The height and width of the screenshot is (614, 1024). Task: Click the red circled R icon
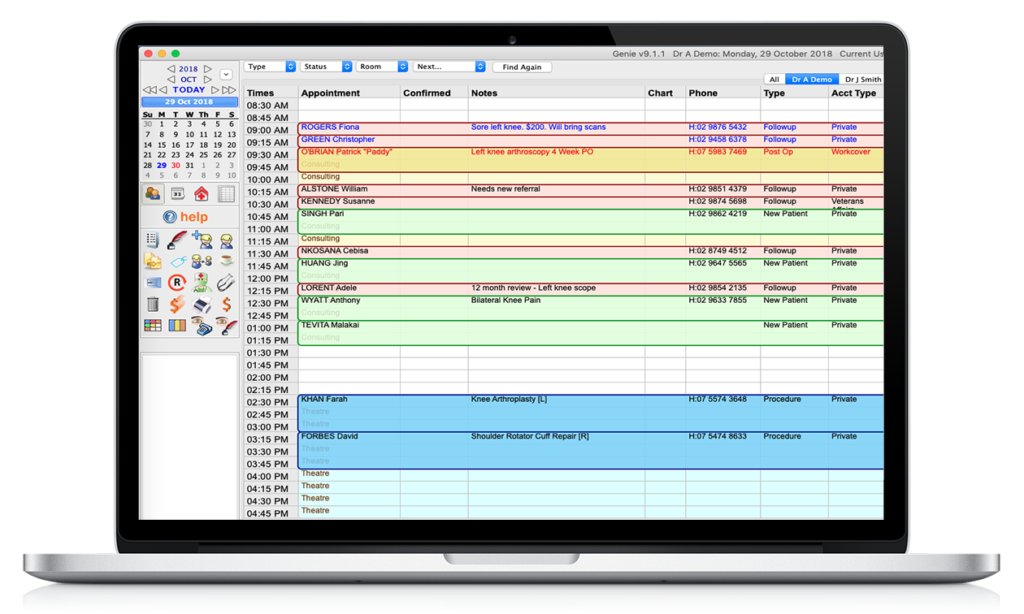point(177,283)
